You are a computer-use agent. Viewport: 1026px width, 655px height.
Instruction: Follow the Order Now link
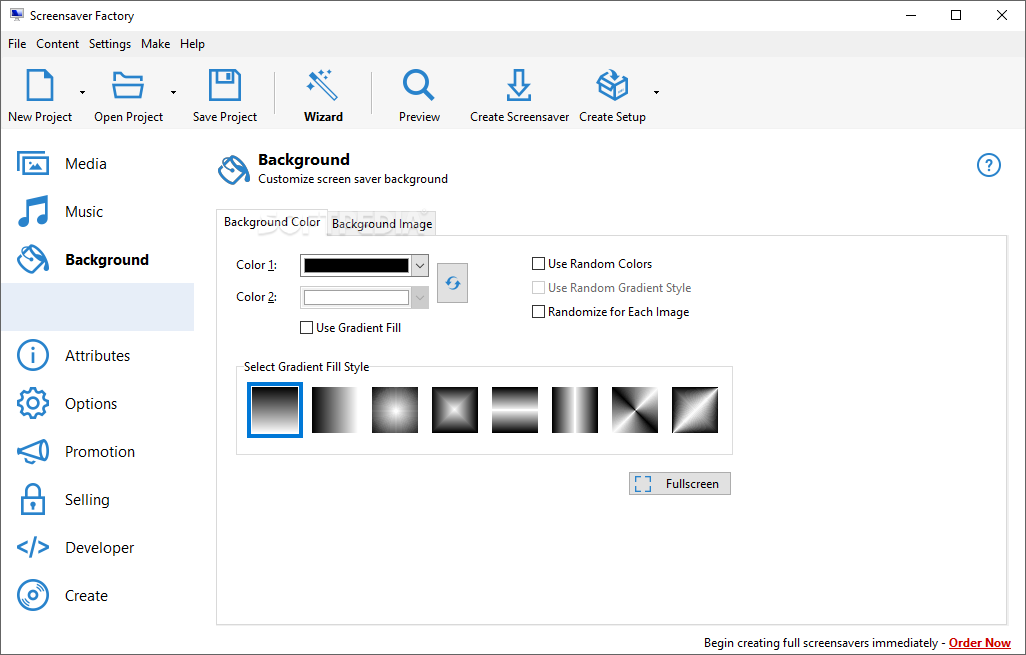coord(980,643)
